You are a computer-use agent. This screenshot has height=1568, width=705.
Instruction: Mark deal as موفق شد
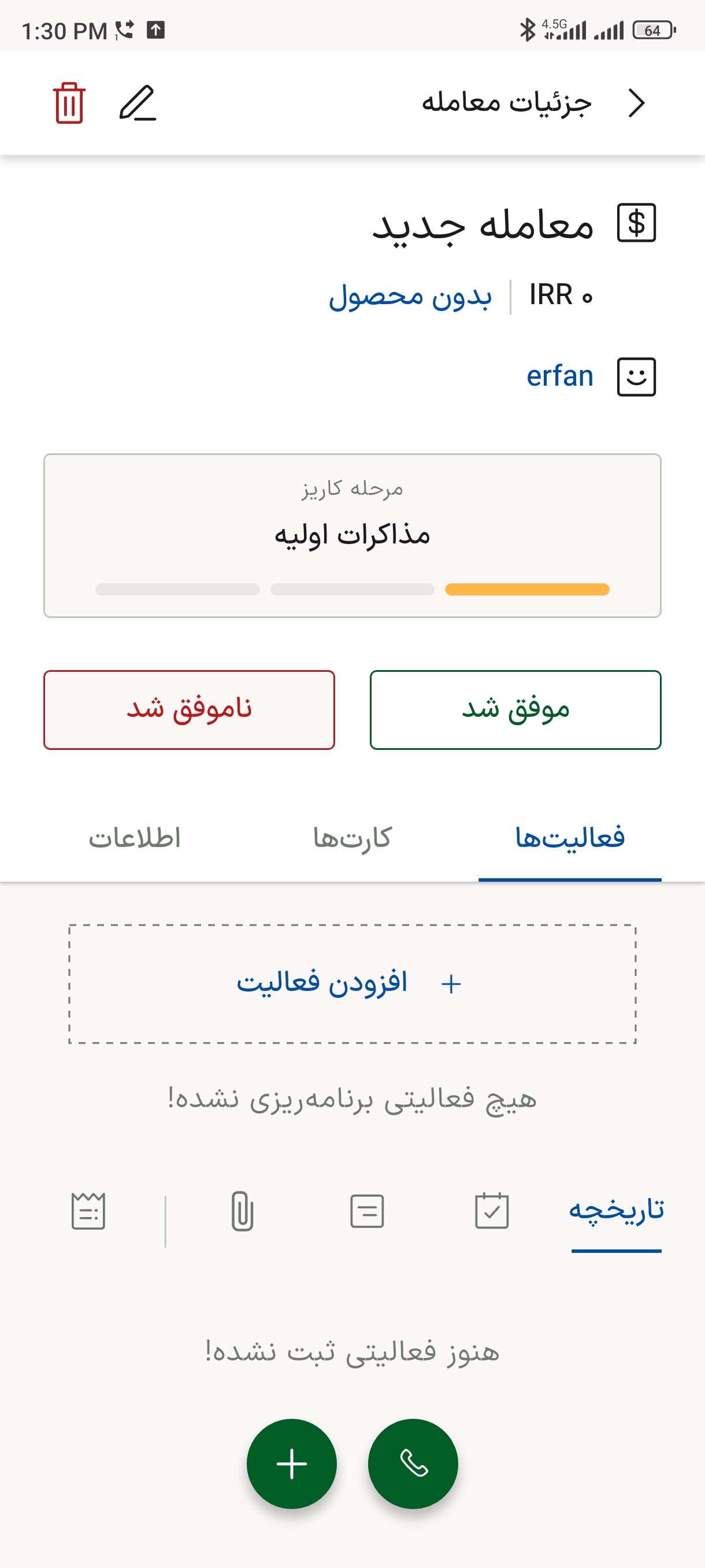515,710
